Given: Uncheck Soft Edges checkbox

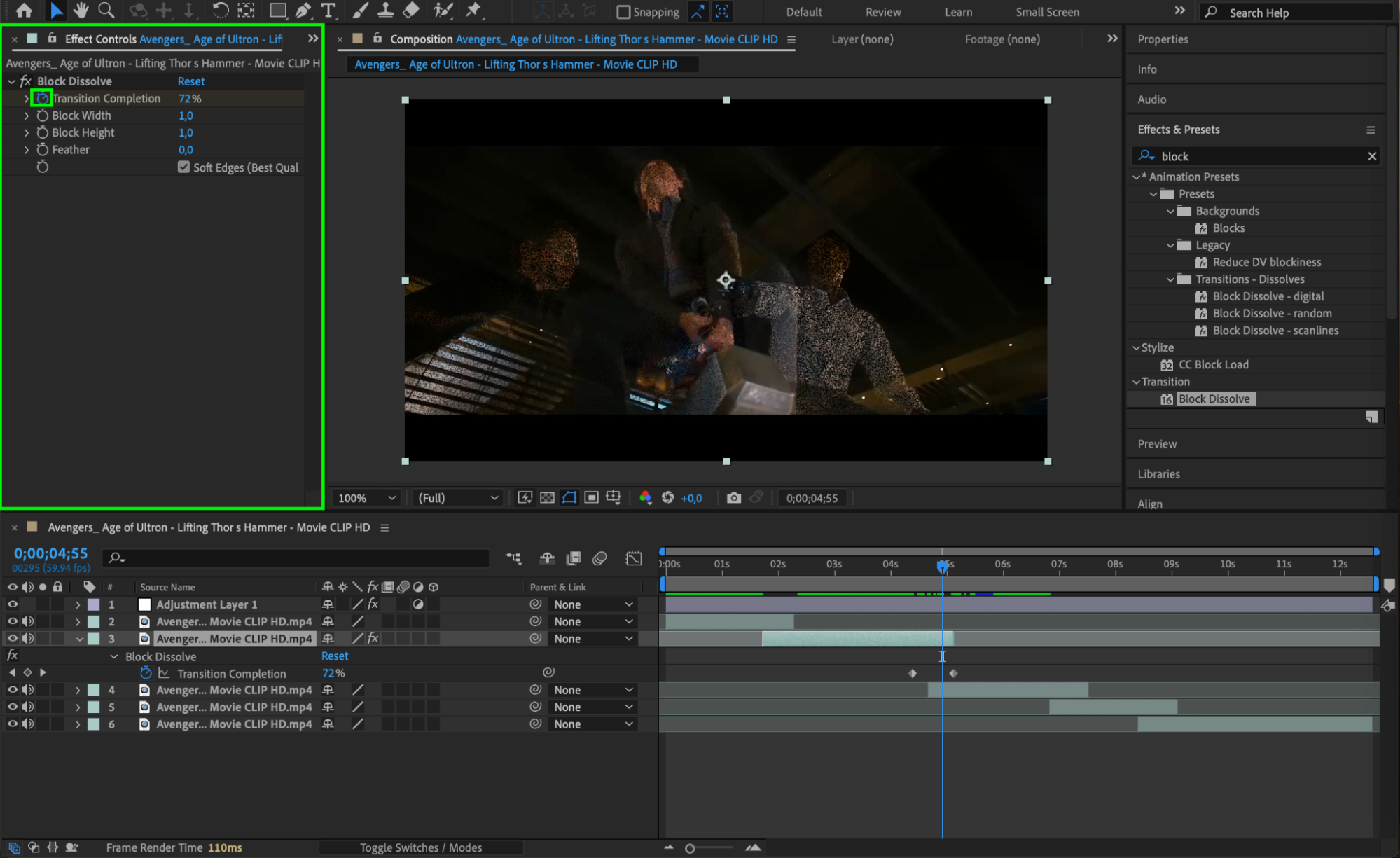Looking at the screenshot, I should point(183,167).
